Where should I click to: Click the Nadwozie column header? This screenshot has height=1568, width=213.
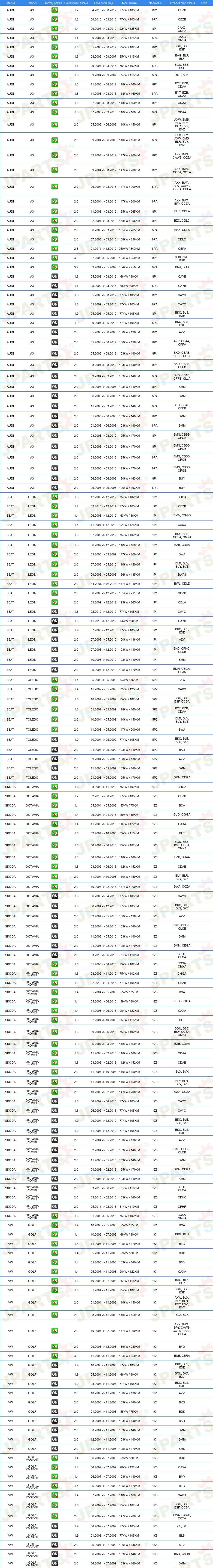(x=155, y=3)
